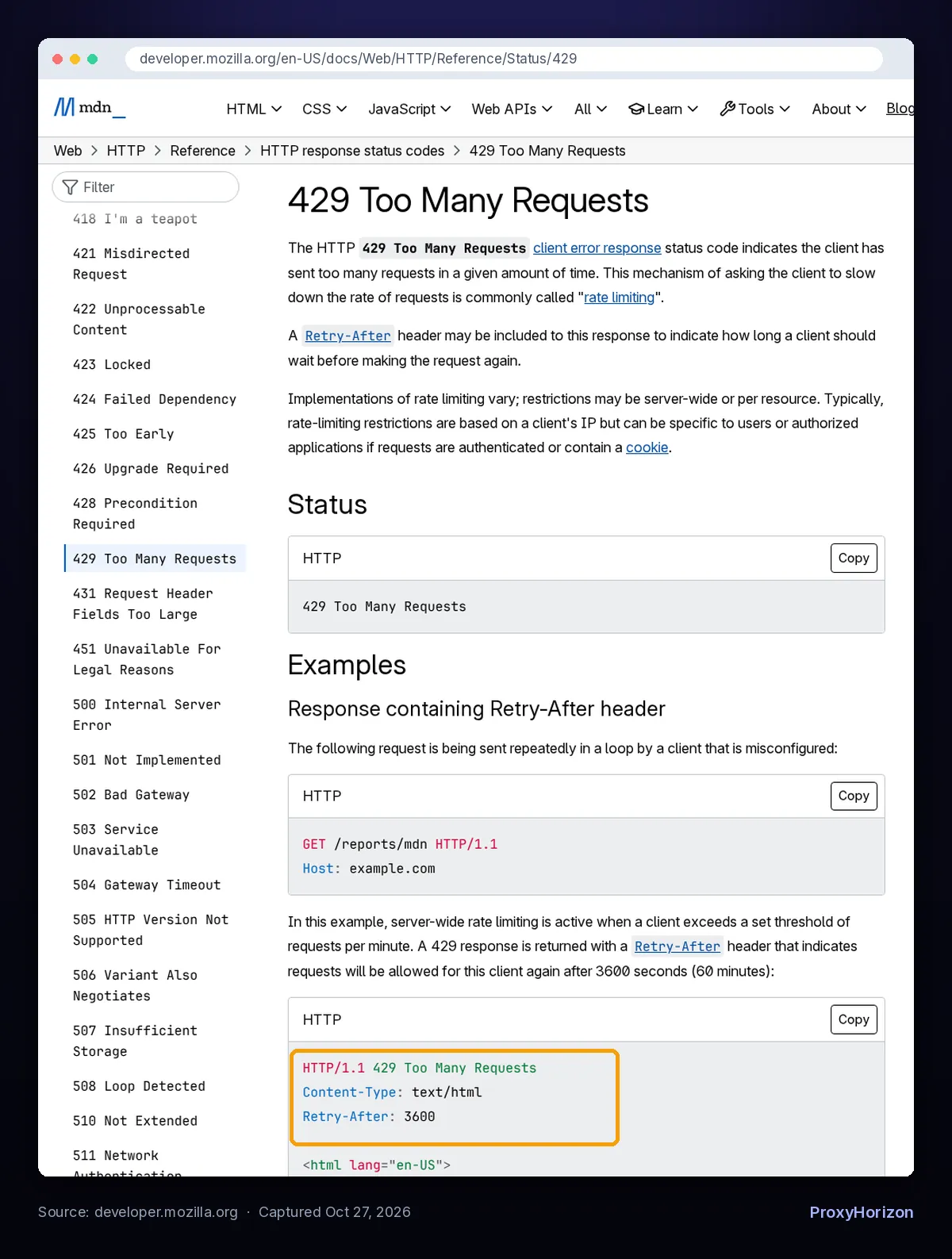The width and height of the screenshot is (952, 1259).
Task: Copy the Status code block
Action: tap(854, 558)
